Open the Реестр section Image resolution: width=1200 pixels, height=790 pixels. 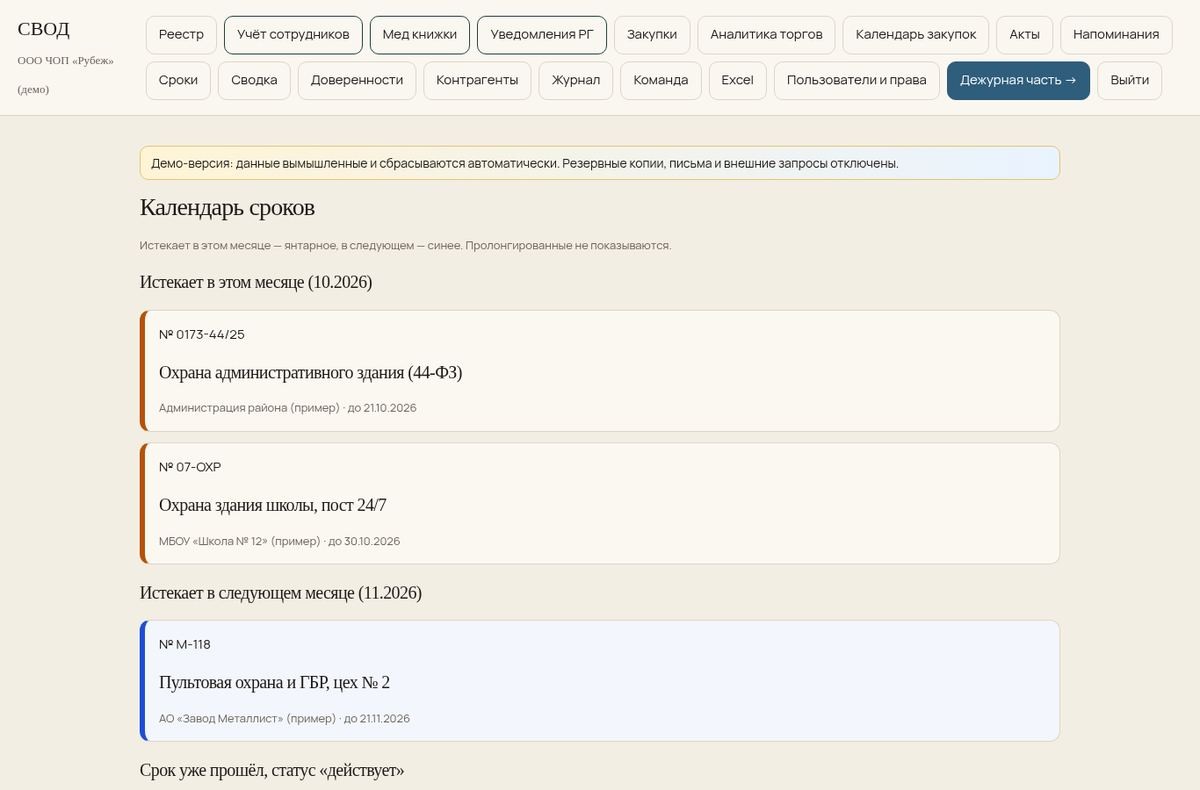tap(181, 34)
